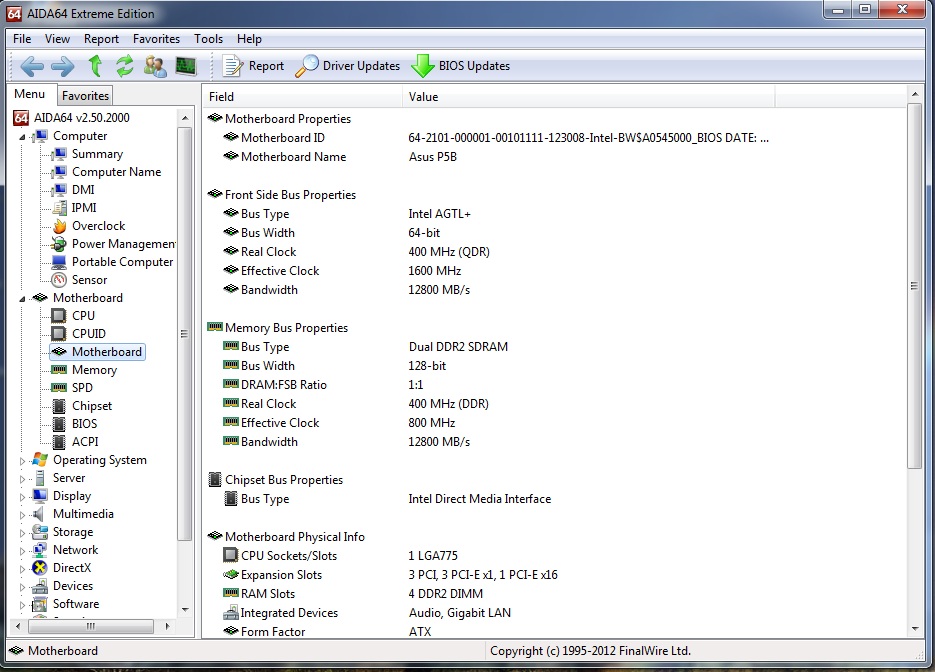Viewport: 935px width, 672px height.
Task: Expand the DirectX tree node
Action: click(22, 568)
